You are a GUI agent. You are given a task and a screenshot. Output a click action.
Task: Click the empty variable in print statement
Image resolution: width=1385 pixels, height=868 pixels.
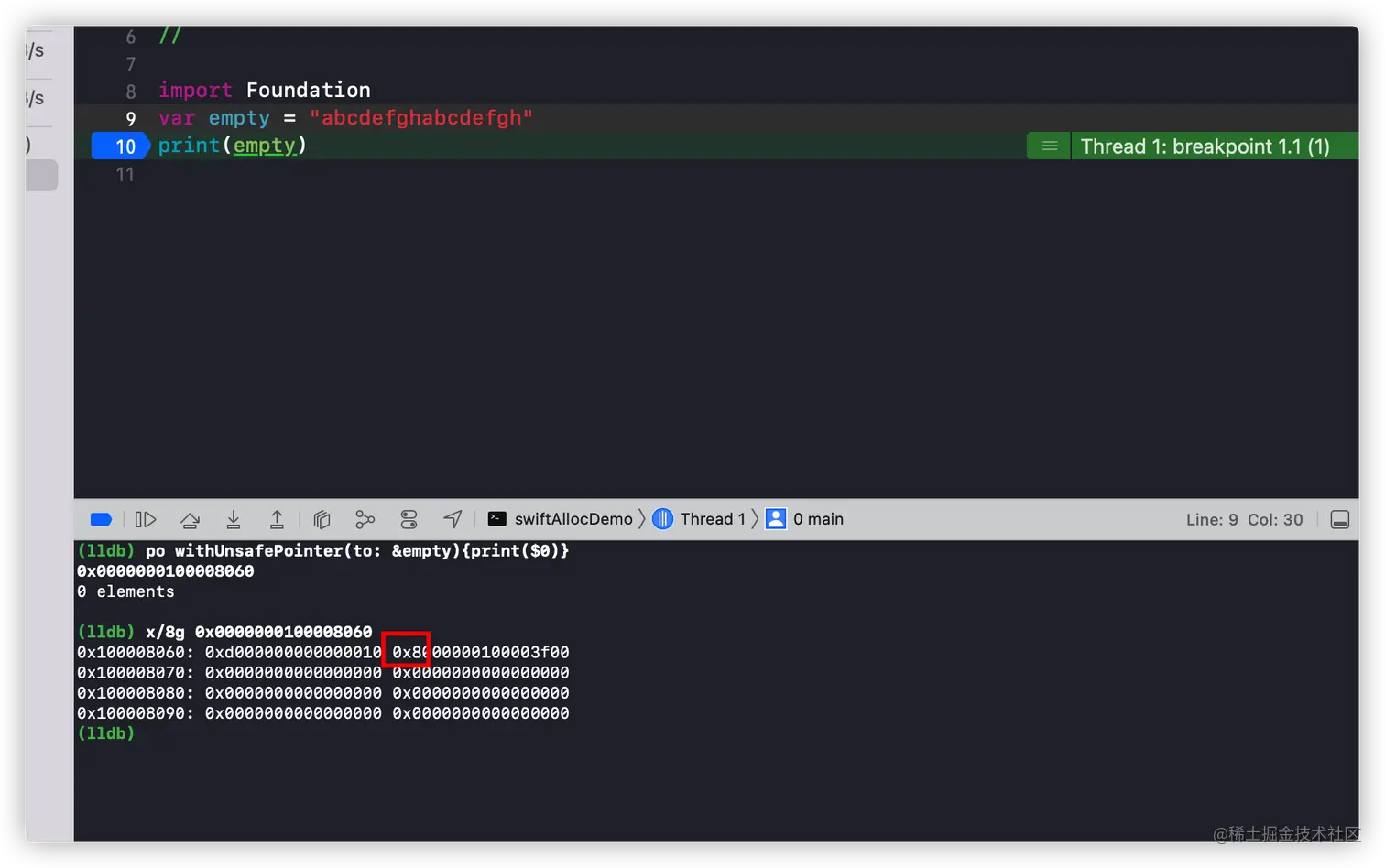(265, 146)
